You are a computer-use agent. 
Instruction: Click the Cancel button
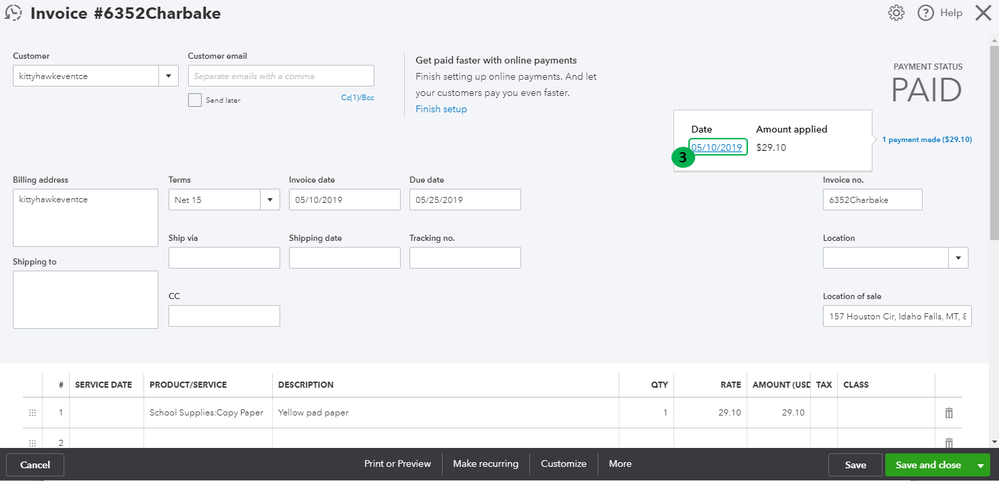click(35, 465)
